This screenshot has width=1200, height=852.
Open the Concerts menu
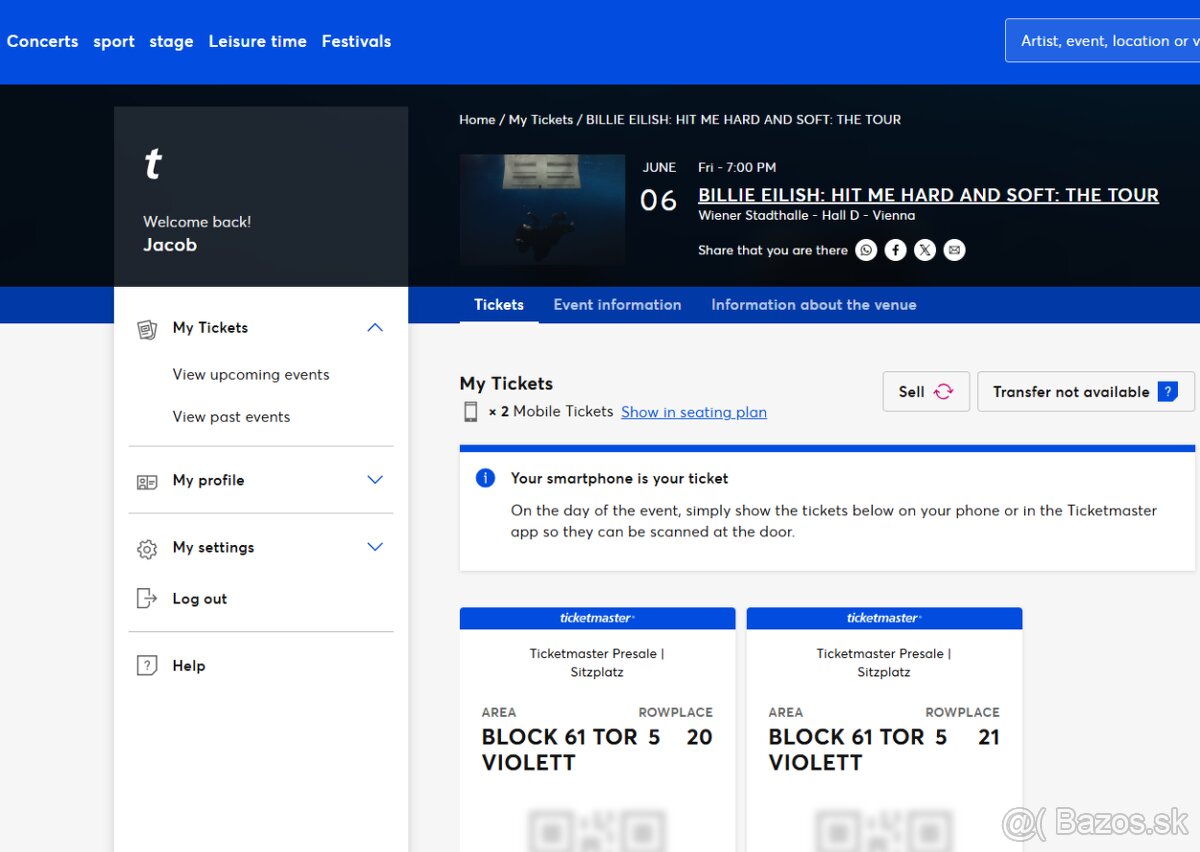point(42,41)
